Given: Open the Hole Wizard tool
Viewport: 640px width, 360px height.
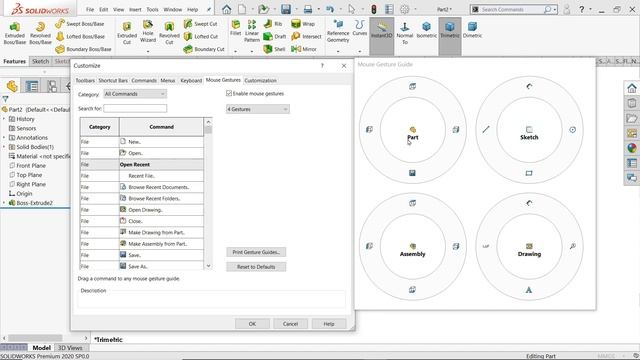Looking at the screenshot, I should point(148,32).
